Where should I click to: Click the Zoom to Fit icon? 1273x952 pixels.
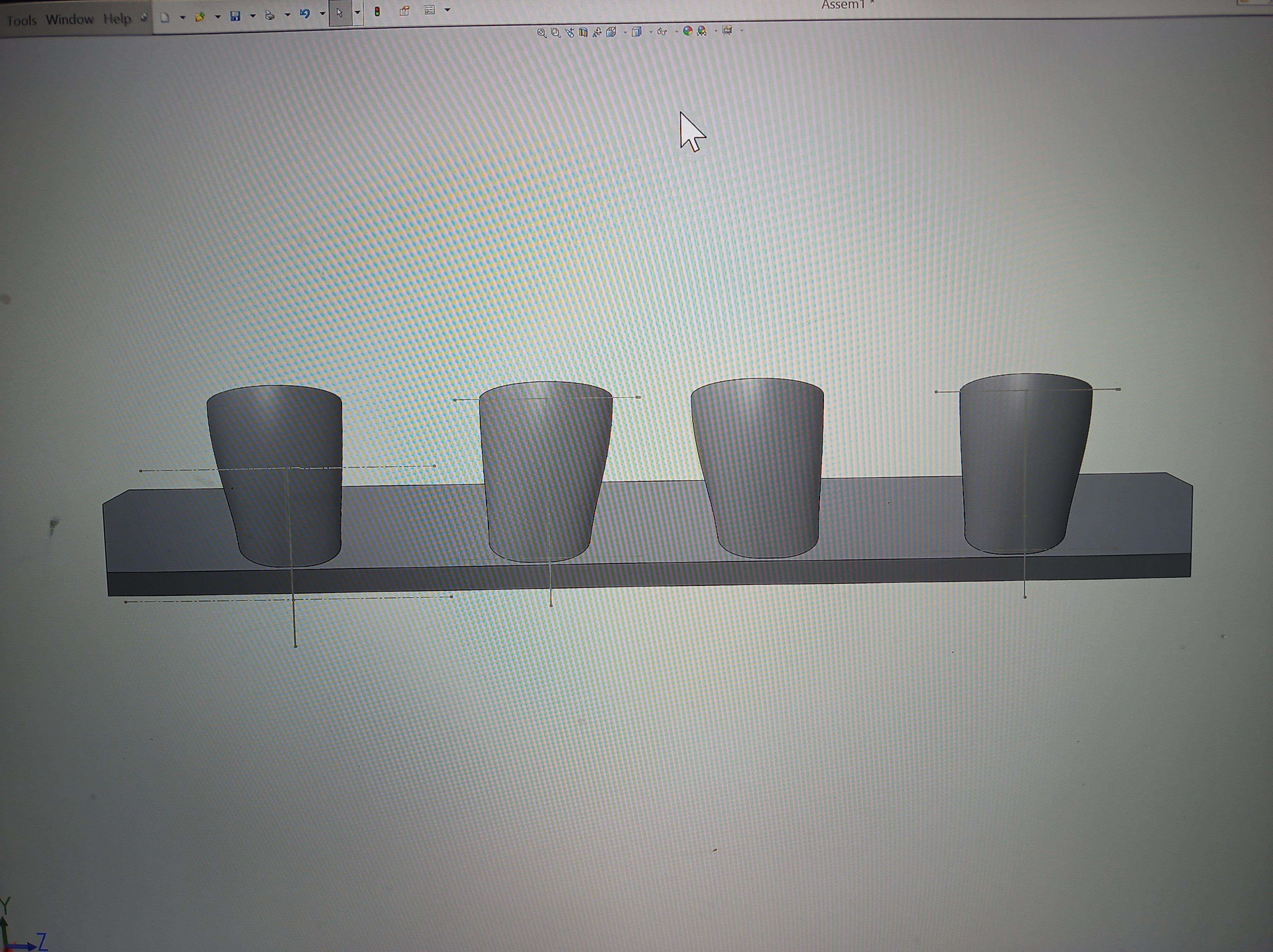(541, 33)
